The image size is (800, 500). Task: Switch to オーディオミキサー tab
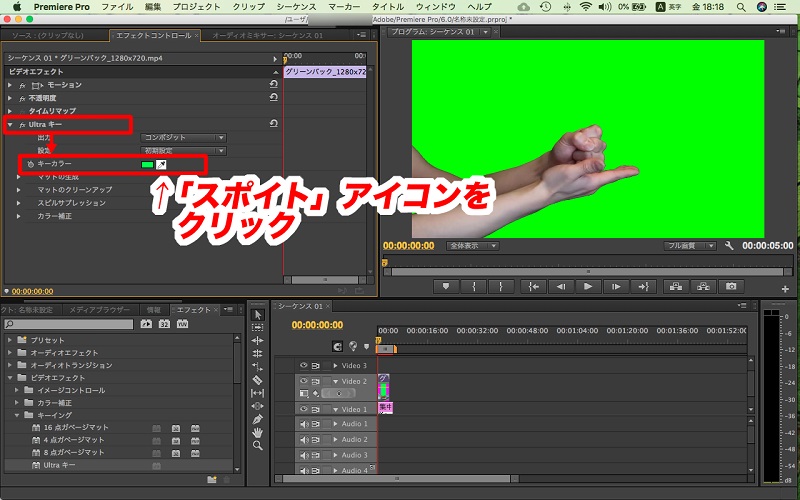click(267, 35)
